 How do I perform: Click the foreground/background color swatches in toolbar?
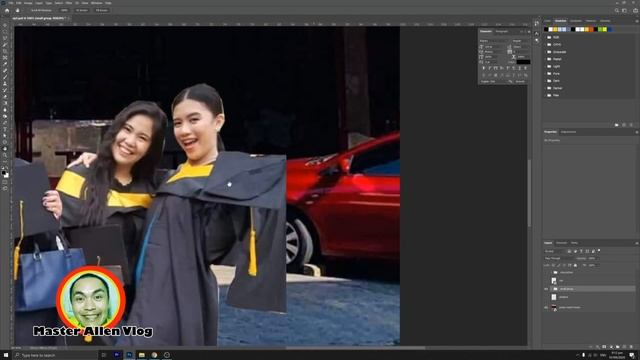point(5,174)
